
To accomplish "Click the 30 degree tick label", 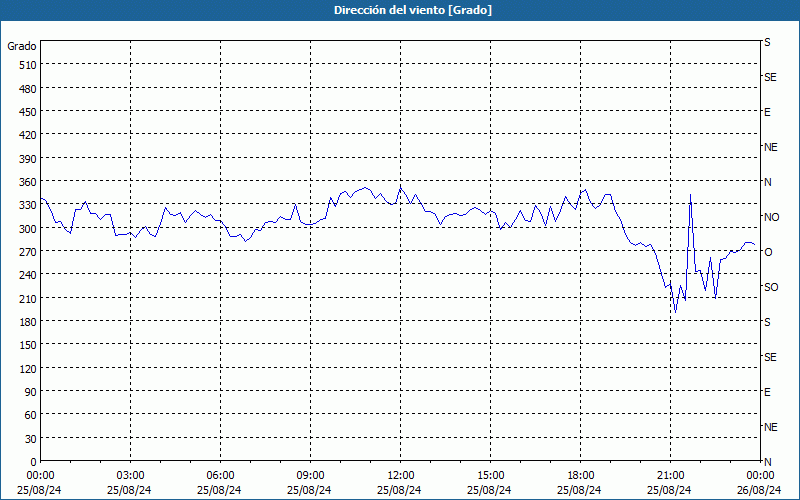I will coord(31,439).
